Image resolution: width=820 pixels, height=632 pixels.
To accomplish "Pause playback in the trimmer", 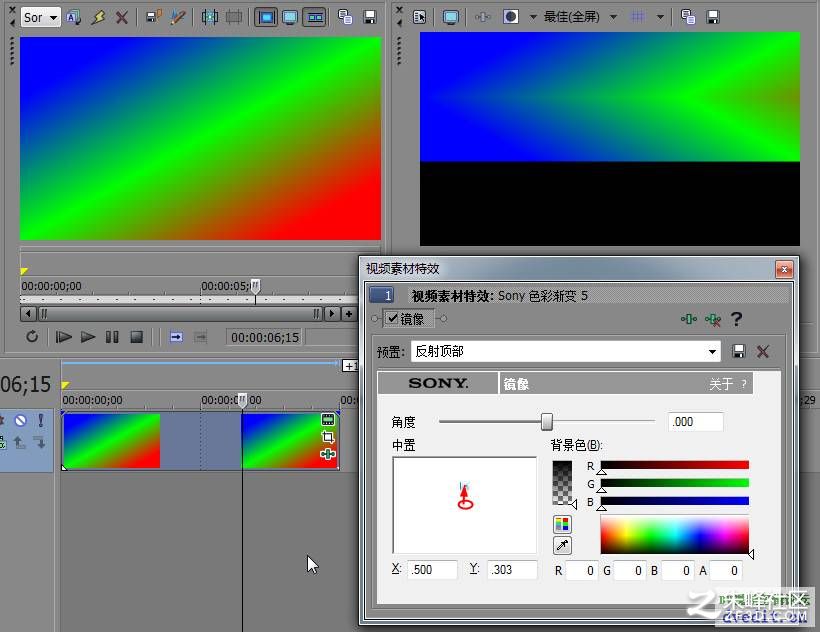I will pos(112,337).
